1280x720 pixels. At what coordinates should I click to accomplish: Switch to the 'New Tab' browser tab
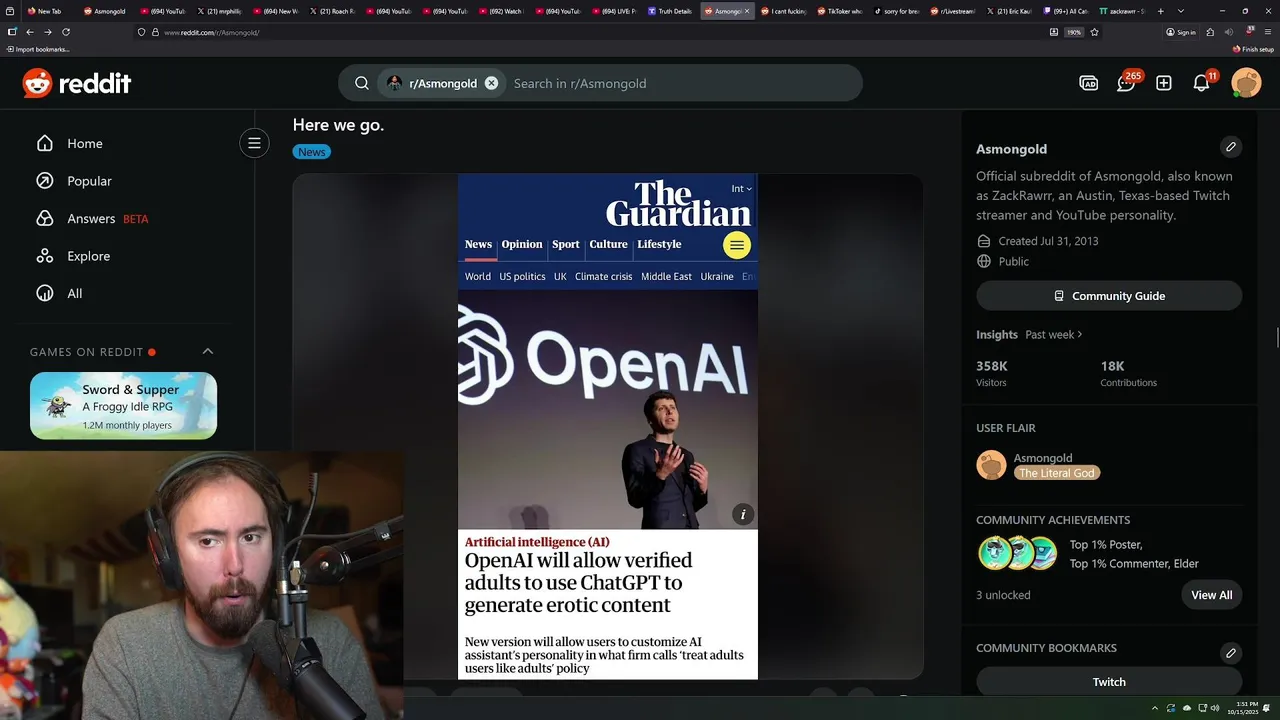click(x=46, y=11)
